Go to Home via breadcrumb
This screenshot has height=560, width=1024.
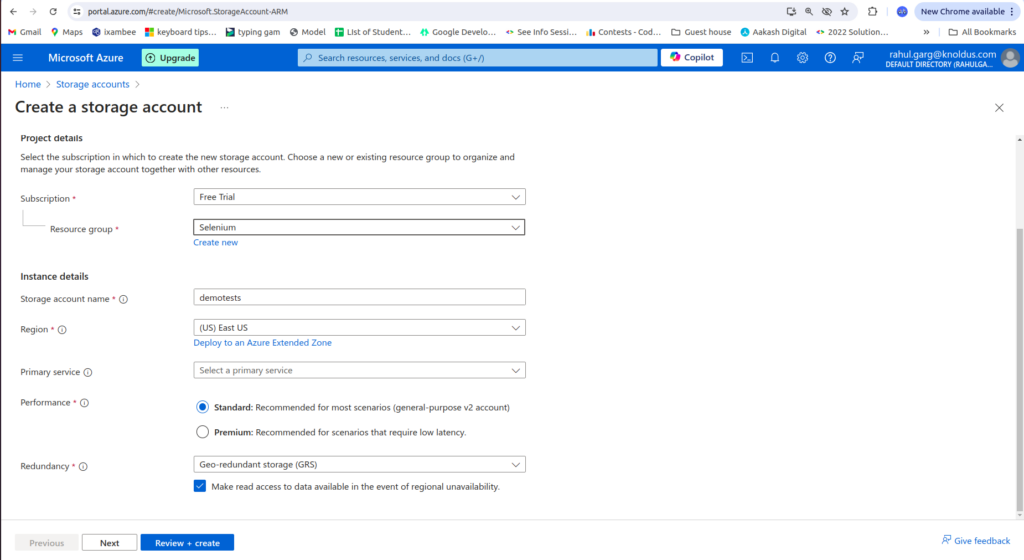(x=28, y=85)
